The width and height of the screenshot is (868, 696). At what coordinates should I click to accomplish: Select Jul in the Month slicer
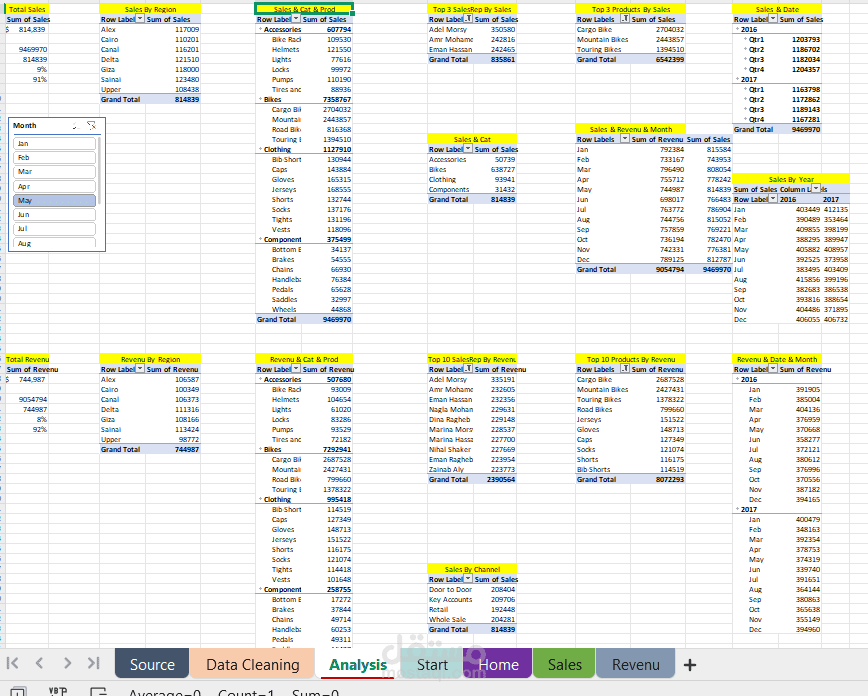click(x=54, y=229)
